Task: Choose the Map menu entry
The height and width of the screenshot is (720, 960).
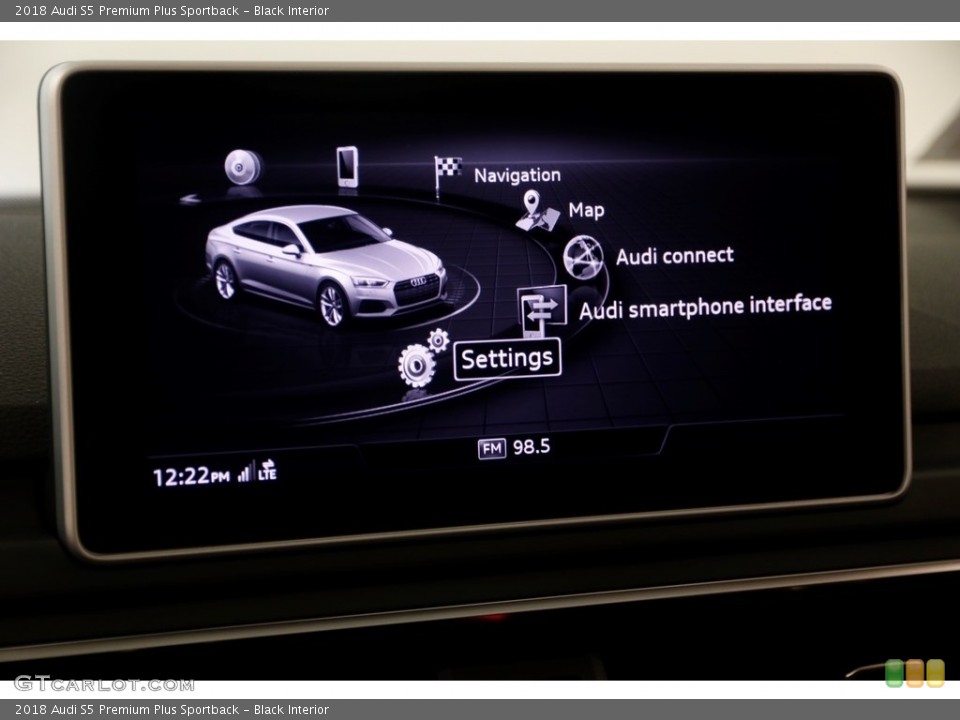Action: point(586,210)
